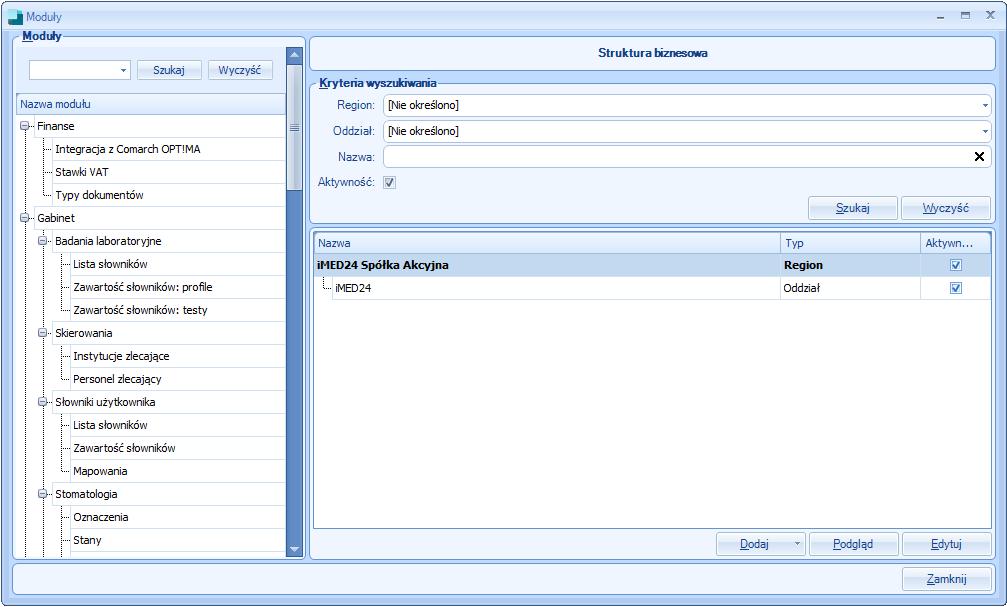Image resolution: width=1007 pixels, height=607 pixels.
Task: Collapse the Słowniki użytkownika node
Action: [42, 402]
